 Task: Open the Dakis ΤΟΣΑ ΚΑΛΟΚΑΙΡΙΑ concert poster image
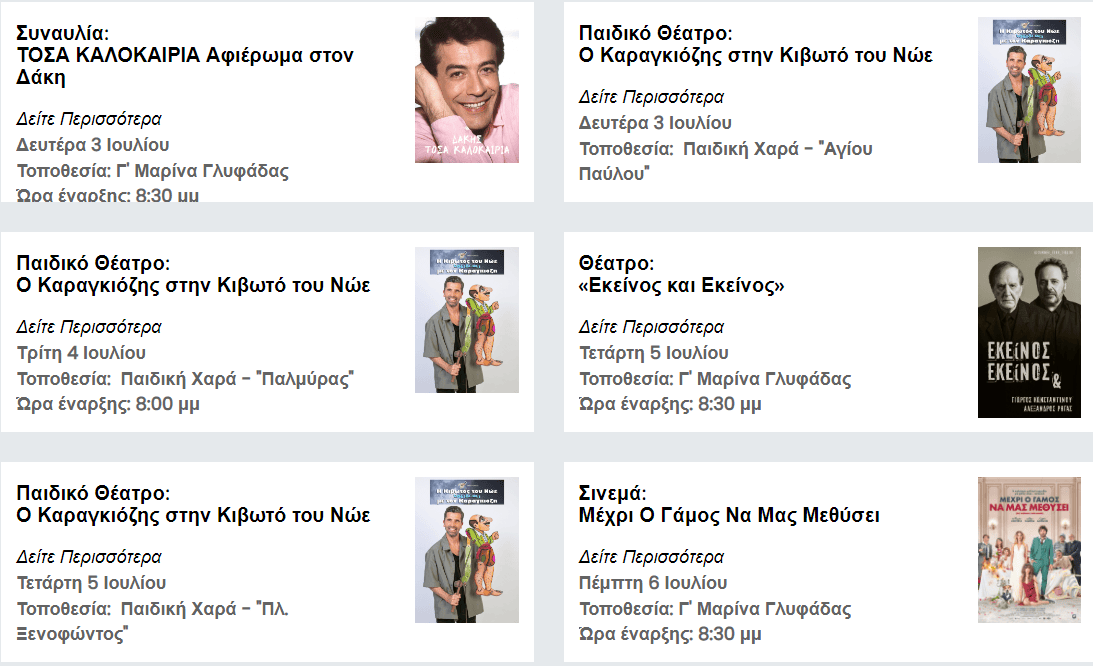467,90
